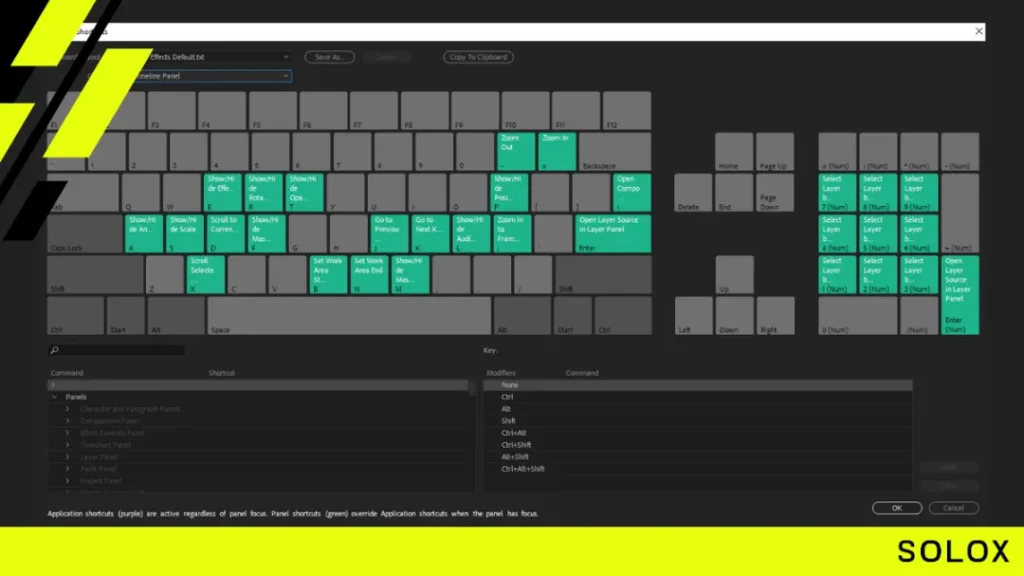Click the Backspace key

tap(615, 152)
